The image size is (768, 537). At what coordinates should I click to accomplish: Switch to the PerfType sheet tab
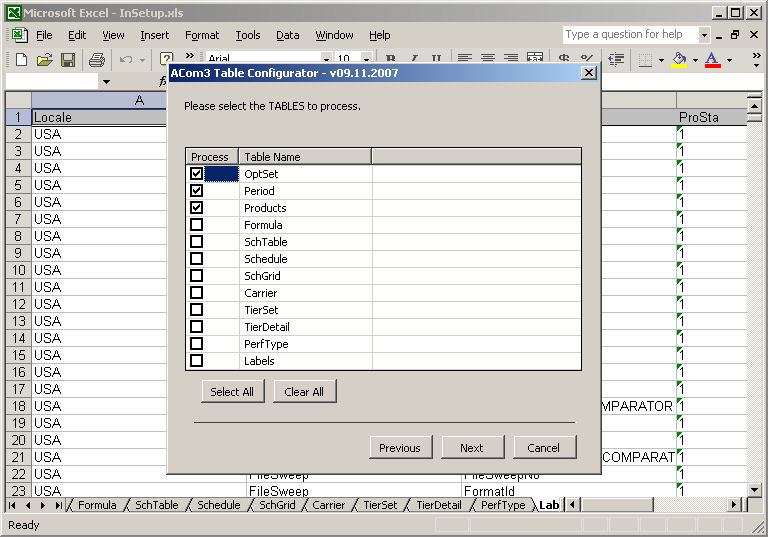(x=503, y=505)
